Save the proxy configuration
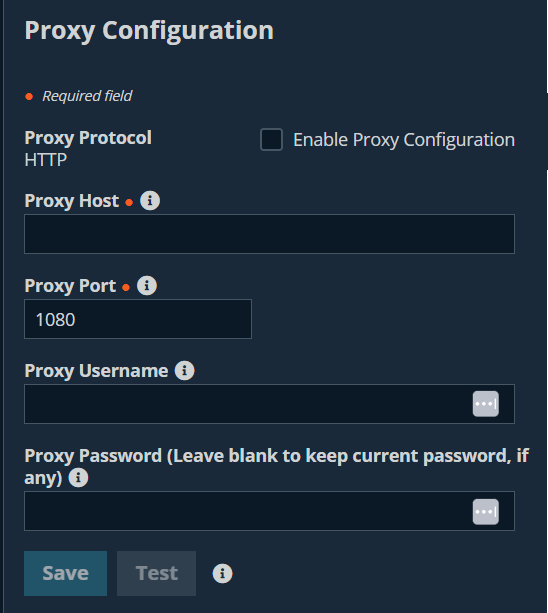Screen dimensions: 548x613 tap(65, 574)
